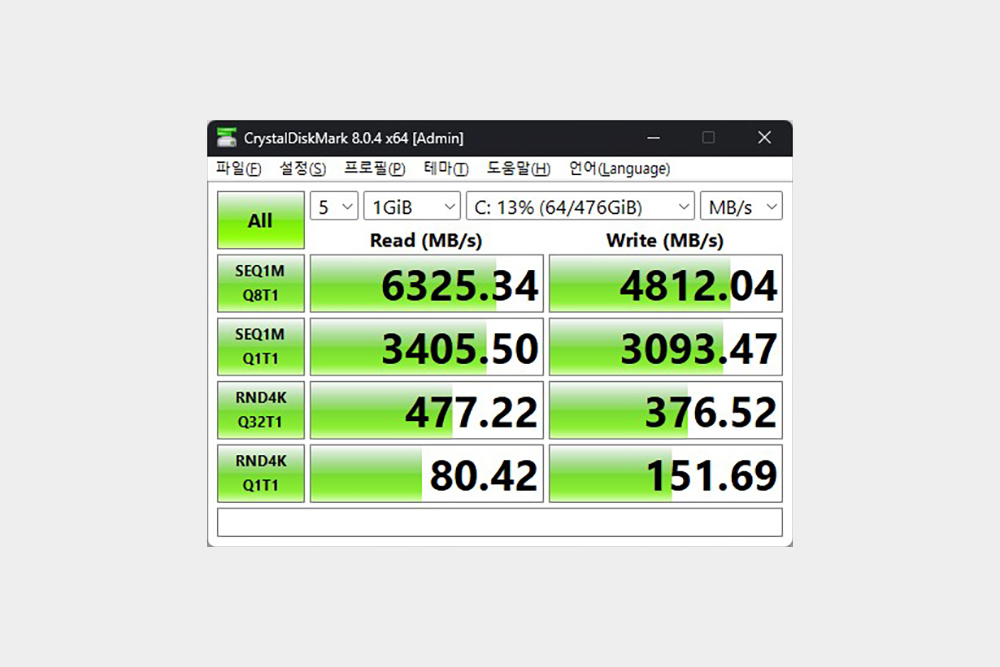The width and height of the screenshot is (1000, 667).
Task: Open the 도움말(H) menu
Action: pyautogui.click(x=518, y=168)
